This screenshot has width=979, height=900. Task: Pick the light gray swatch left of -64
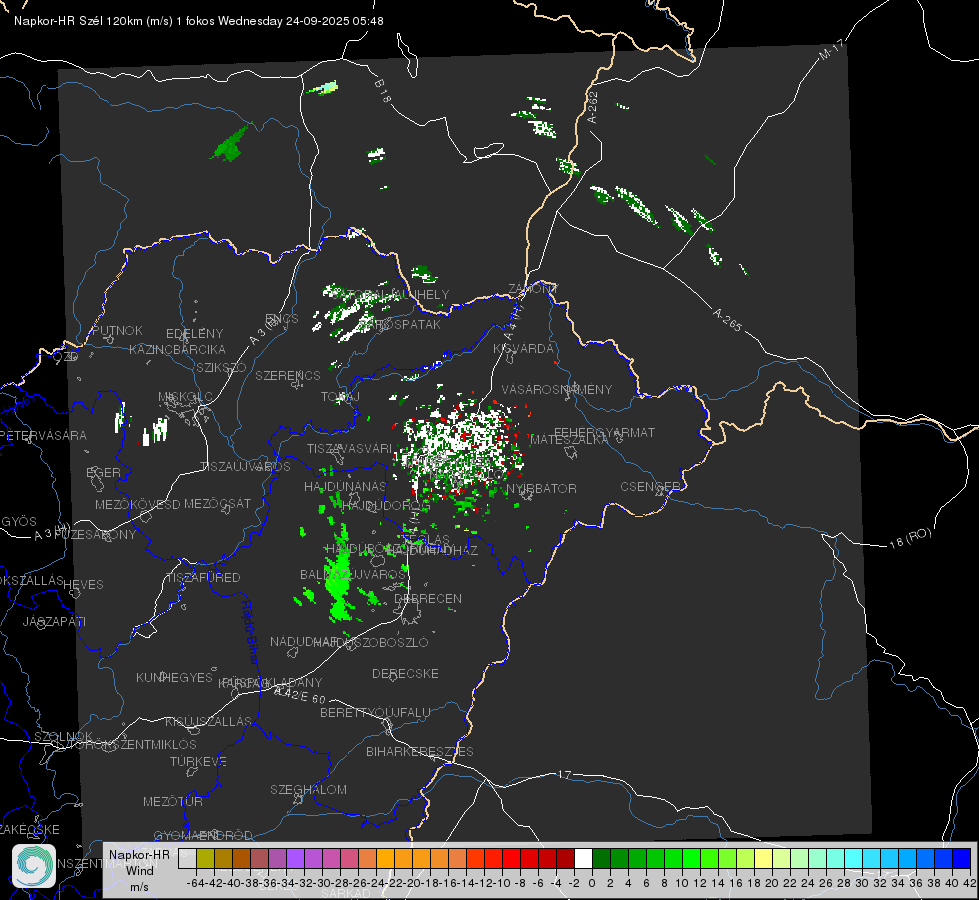187,858
